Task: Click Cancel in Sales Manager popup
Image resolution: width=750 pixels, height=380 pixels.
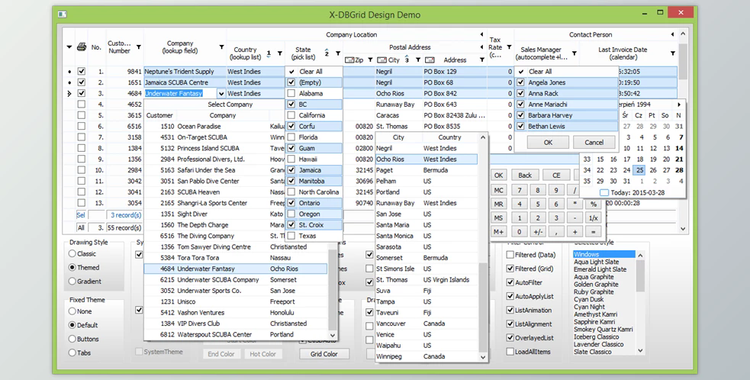Action: pos(594,142)
